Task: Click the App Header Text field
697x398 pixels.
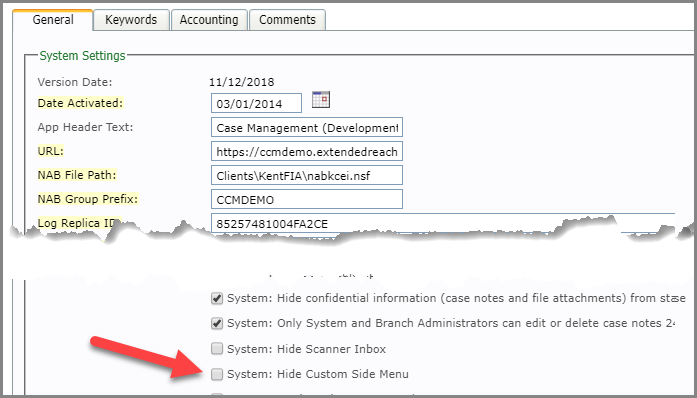Action: pos(307,128)
